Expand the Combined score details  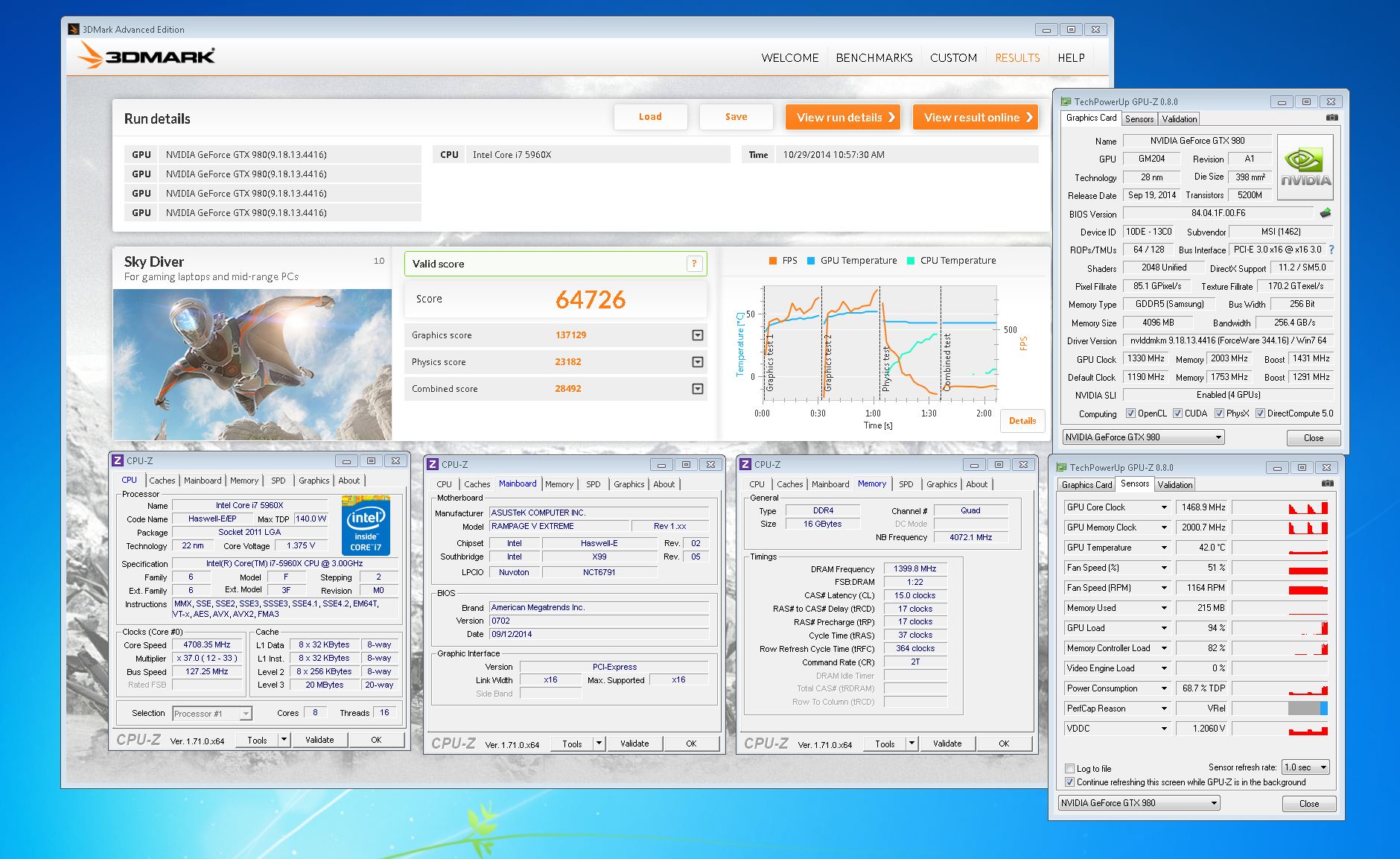[x=698, y=389]
